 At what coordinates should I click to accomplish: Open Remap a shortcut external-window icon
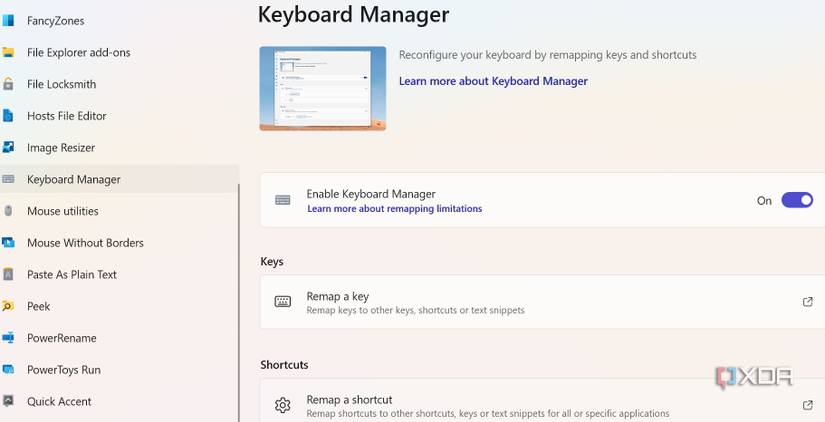click(808, 405)
